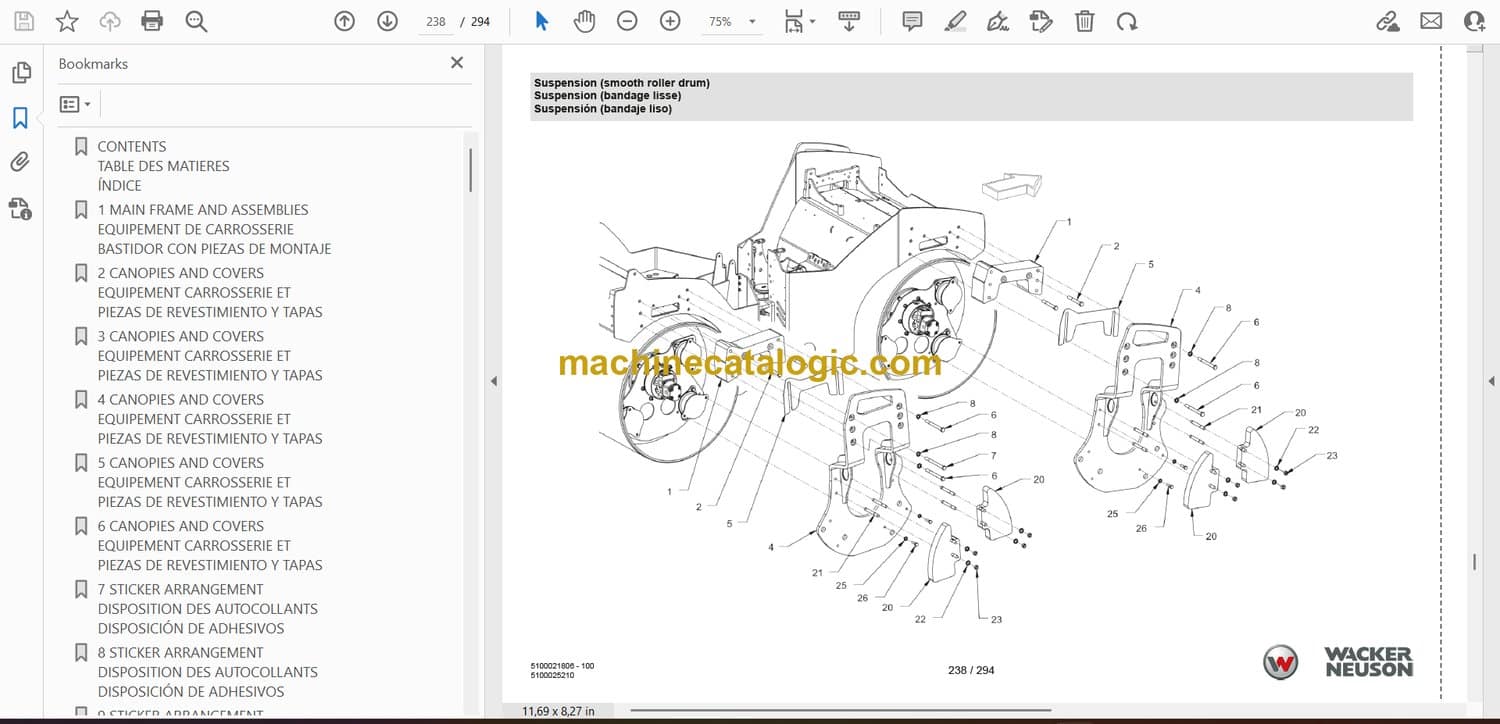The height and width of the screenshot is (724, 1500).
Task: Click the "5100021806 - 100" document number
Action: 562,666
